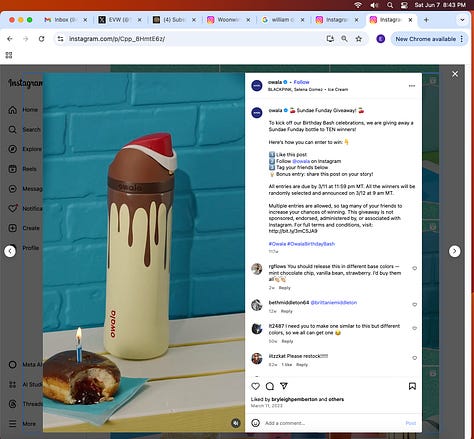The width and height of the screenshot is (474, 439).
Task: Like rgflows comment heart
Action: coord(414,268)
